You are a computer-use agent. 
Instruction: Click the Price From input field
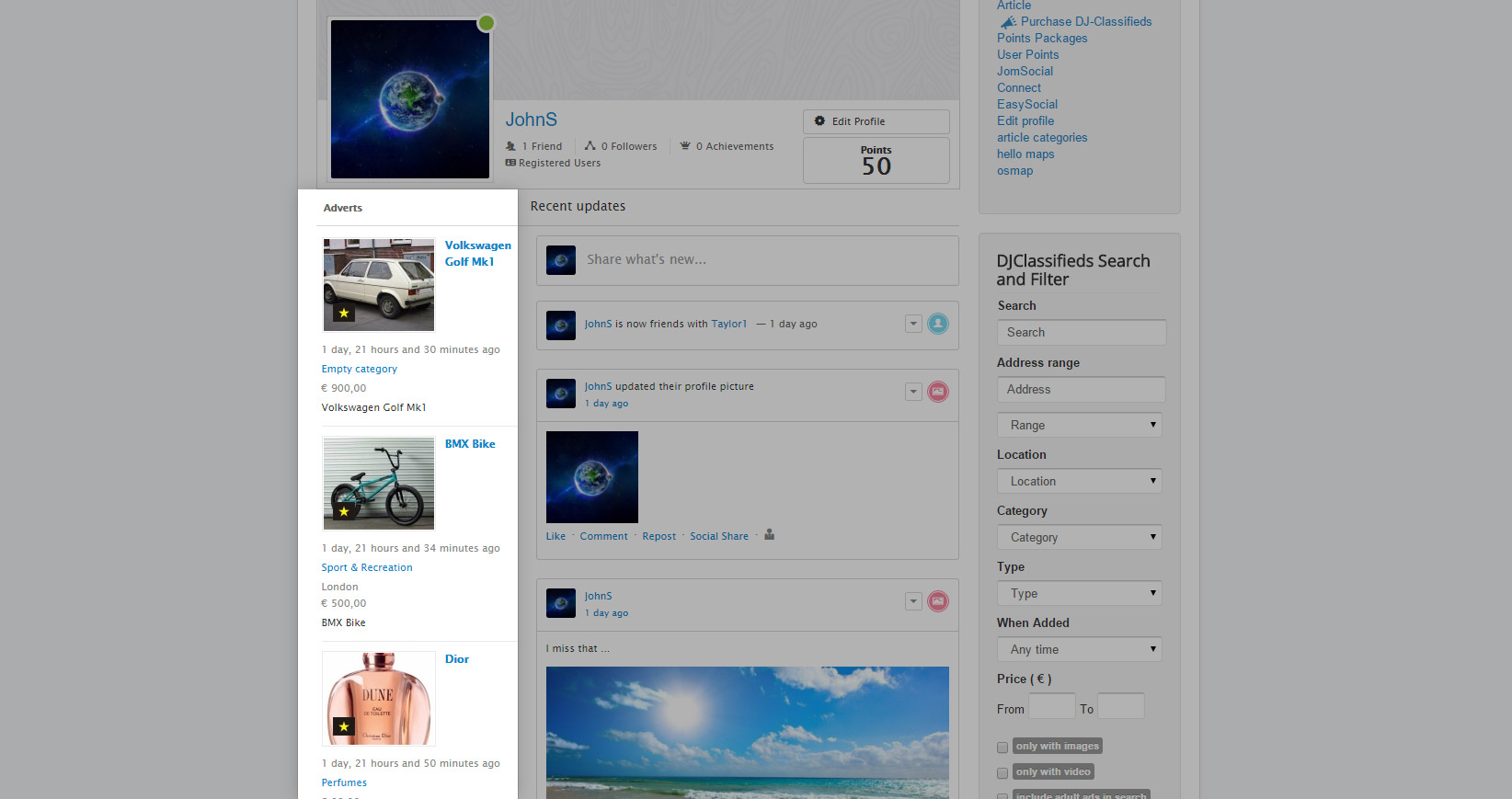(x=1051, y=707)
